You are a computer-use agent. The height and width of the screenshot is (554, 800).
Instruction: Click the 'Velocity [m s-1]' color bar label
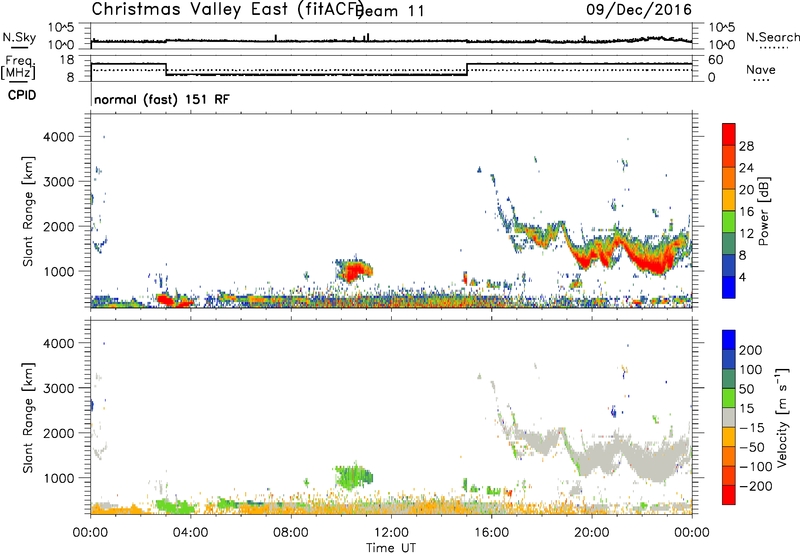coord(782,418)
